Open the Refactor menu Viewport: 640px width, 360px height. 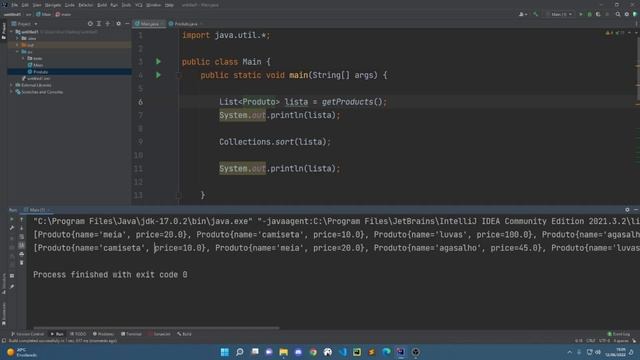point(86,5)
